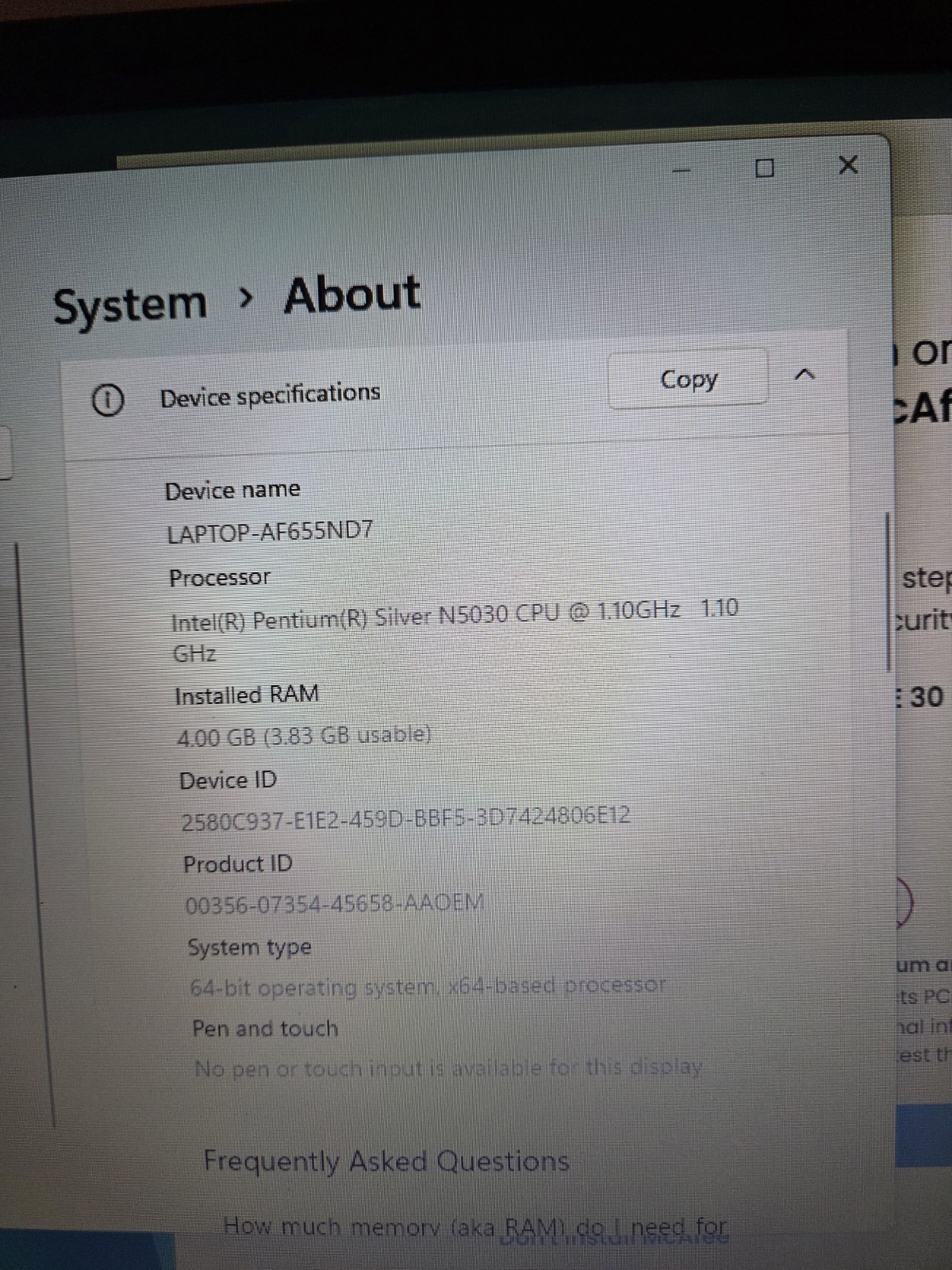Select the Intel Pentium Silver N5030 processor text

point(455,631)
